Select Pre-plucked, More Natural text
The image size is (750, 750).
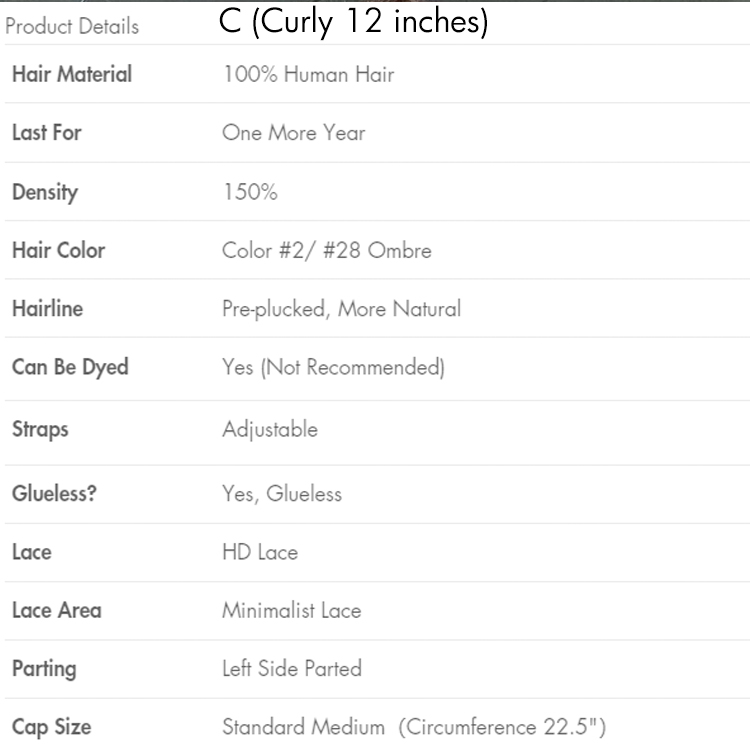pos(341,309)
